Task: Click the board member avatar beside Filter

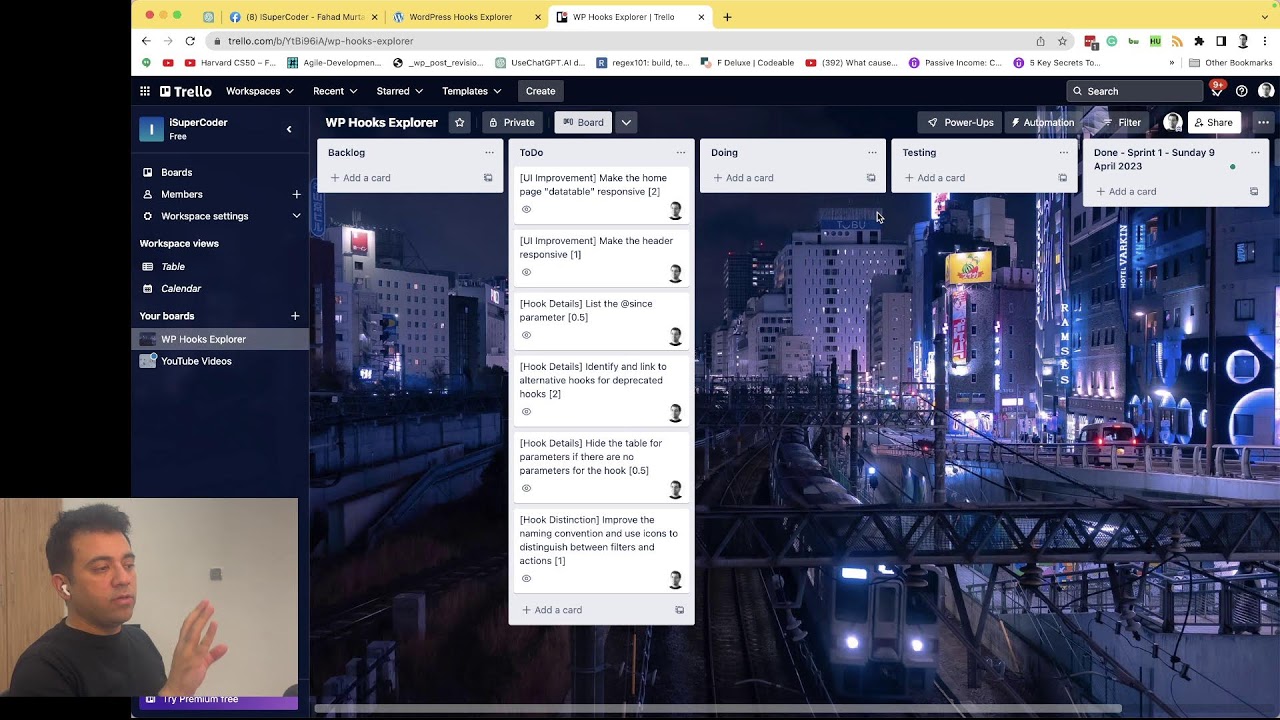Action: pyautogui.click(x=1172, y=122)
